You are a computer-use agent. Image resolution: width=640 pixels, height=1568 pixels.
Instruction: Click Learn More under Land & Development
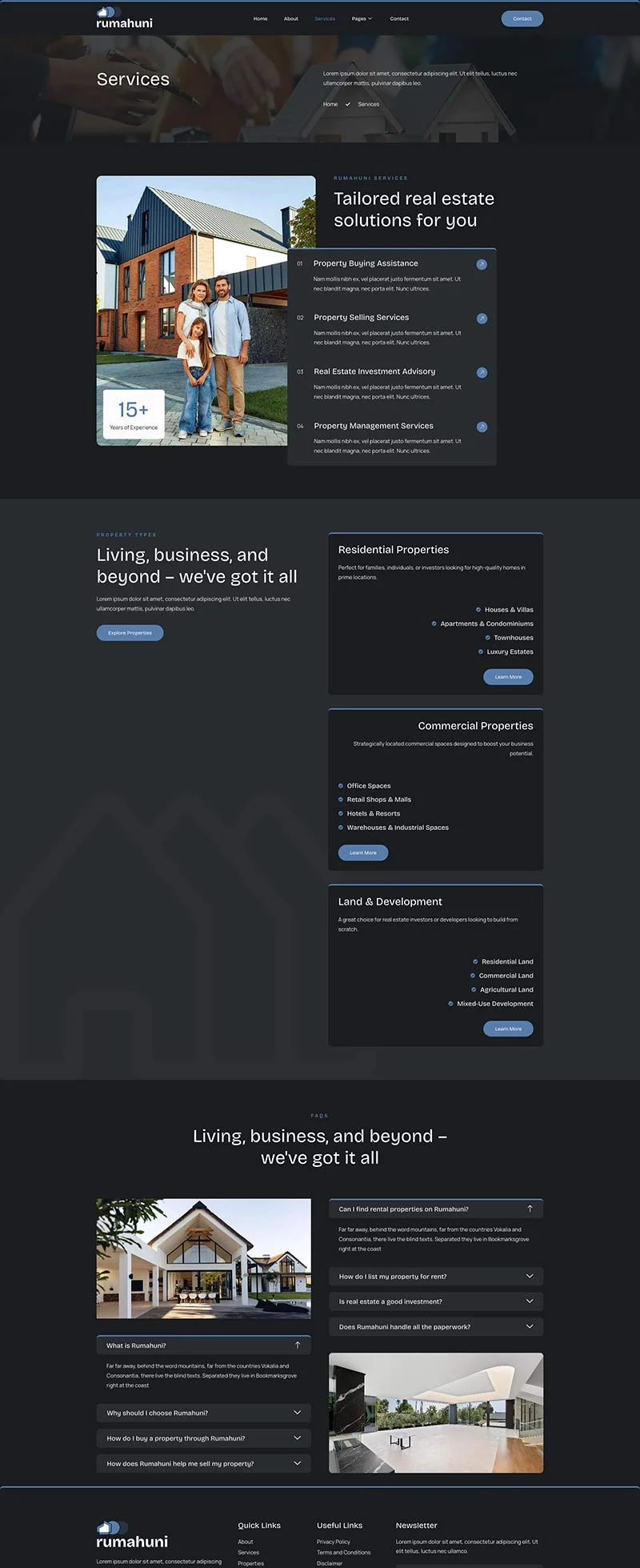coord(508,1029)
